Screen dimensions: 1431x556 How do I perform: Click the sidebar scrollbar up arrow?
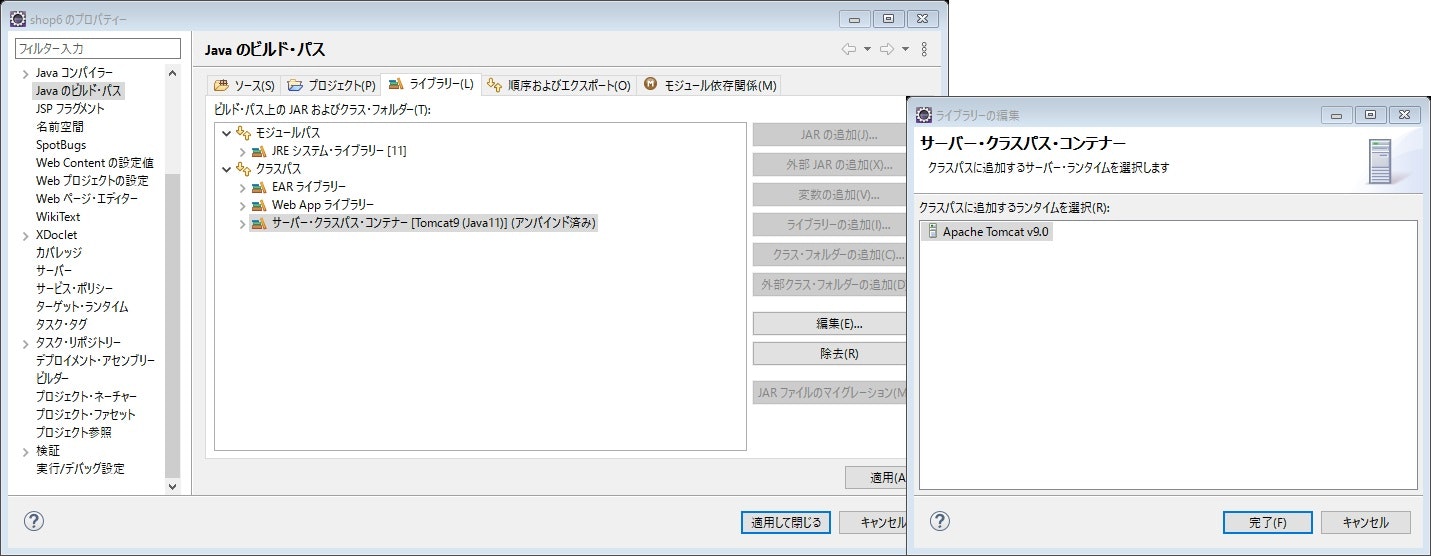tap(172, 73)
